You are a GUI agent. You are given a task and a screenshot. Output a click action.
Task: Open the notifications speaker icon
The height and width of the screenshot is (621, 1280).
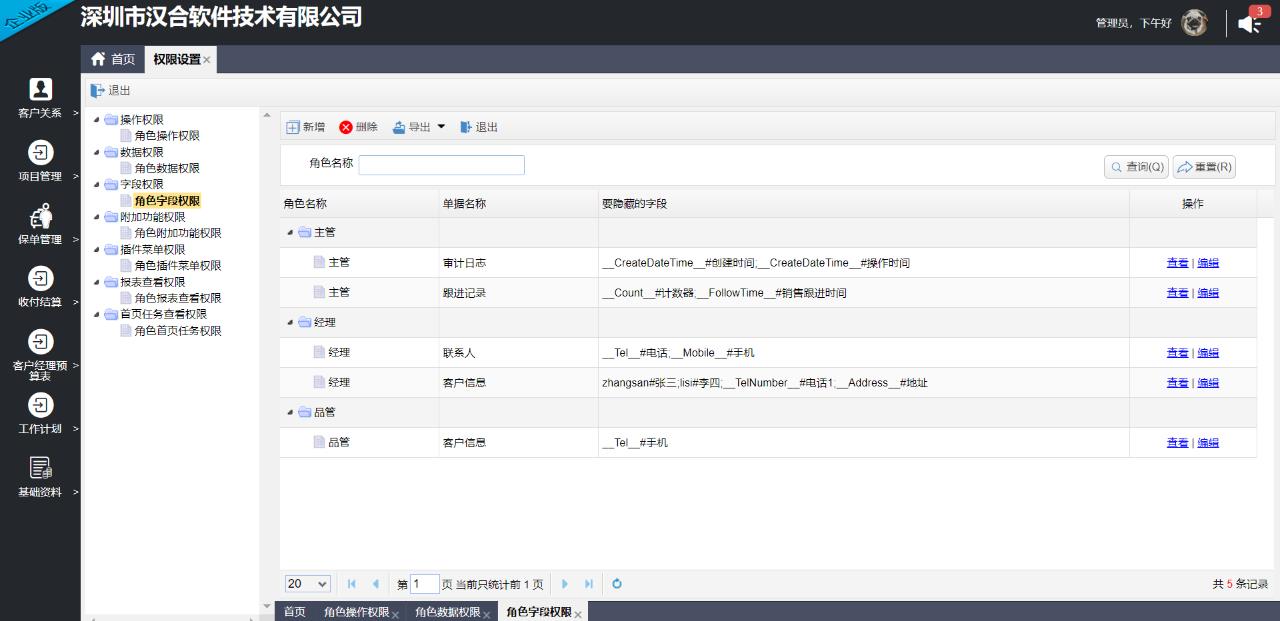click(1249, 24)
